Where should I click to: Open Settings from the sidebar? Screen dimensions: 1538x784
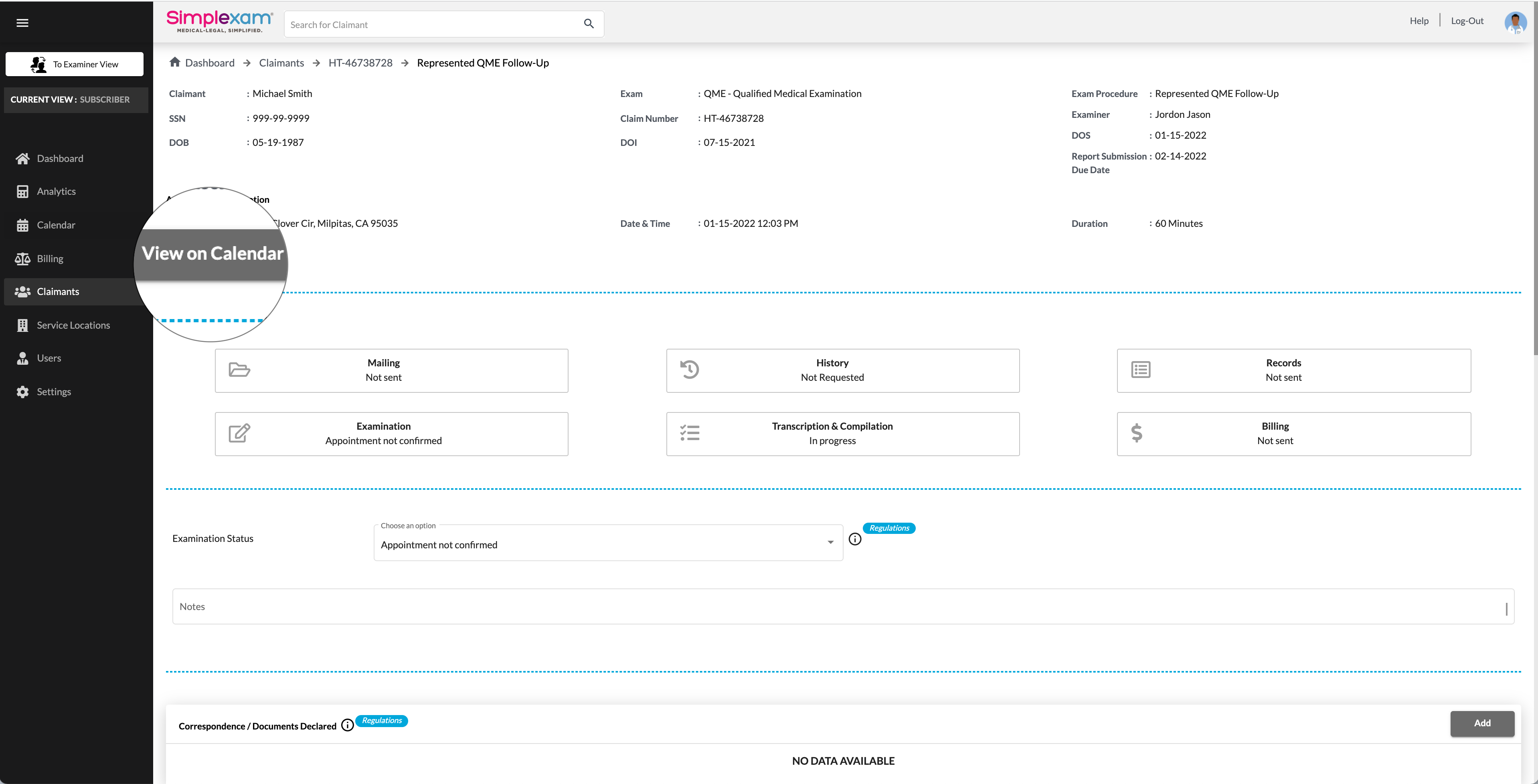click(54, 392)
